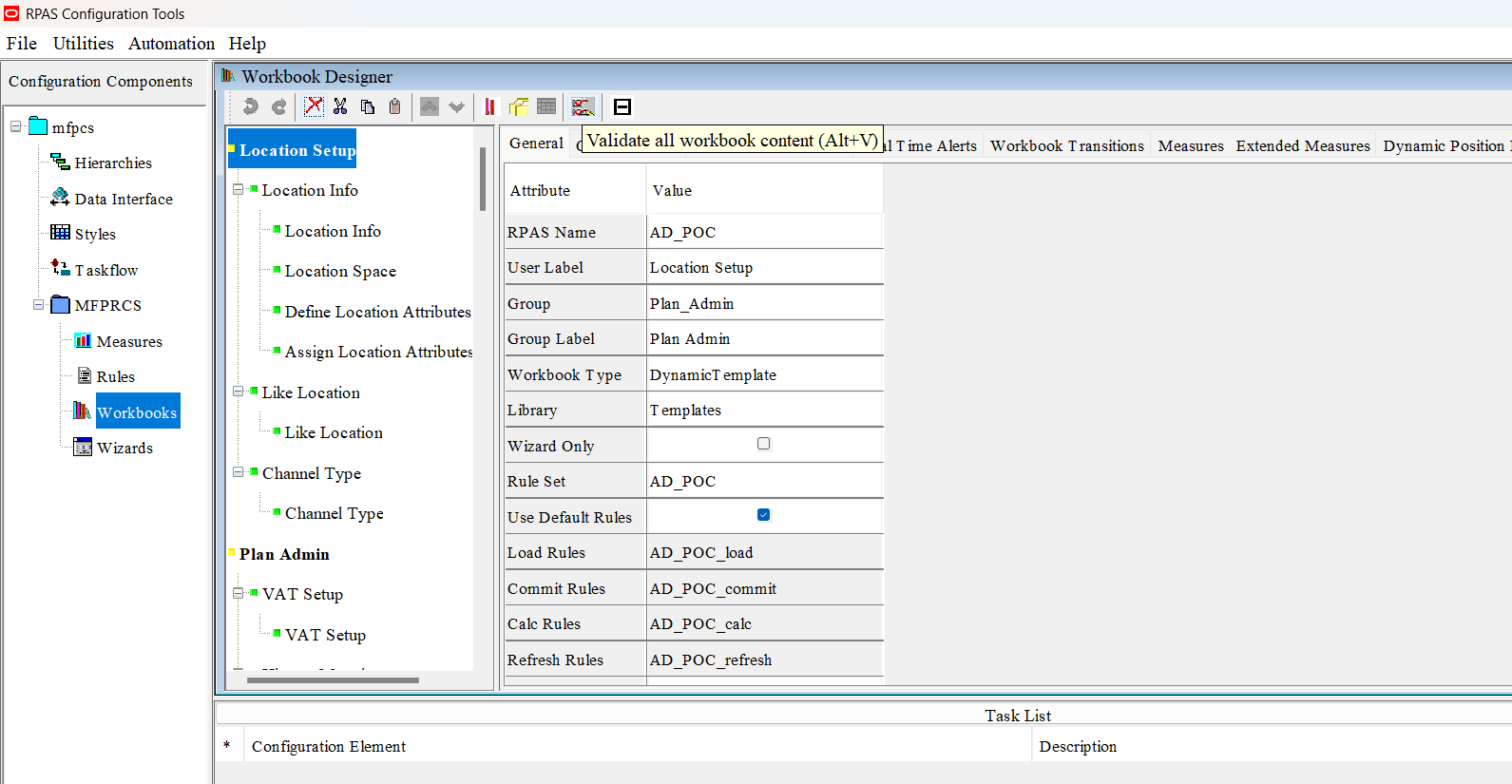The width and height of the screenshot is (1512, 784).
Task: Collapse the Location Info tab node
Action: point(239,189)
